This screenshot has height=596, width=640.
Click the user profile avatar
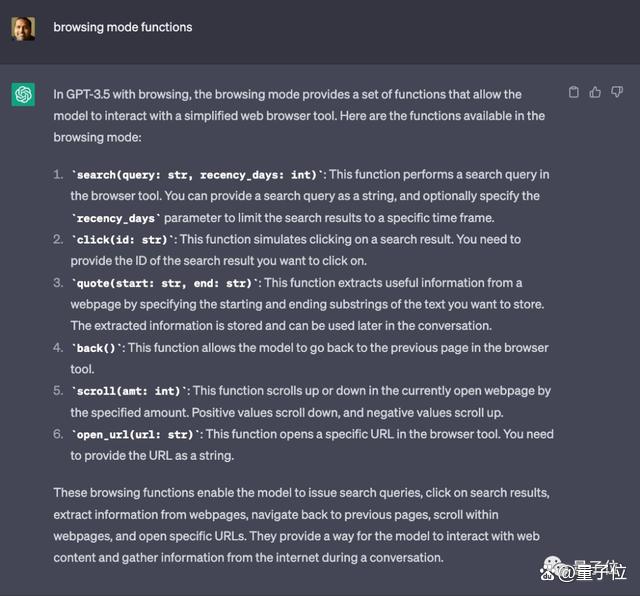coord(23,28)
